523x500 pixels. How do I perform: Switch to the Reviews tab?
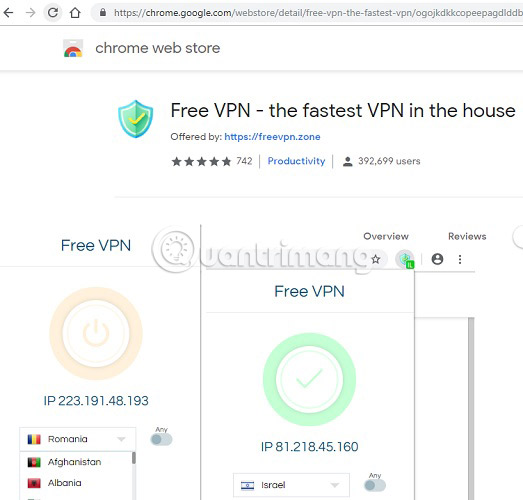(467, 236)
